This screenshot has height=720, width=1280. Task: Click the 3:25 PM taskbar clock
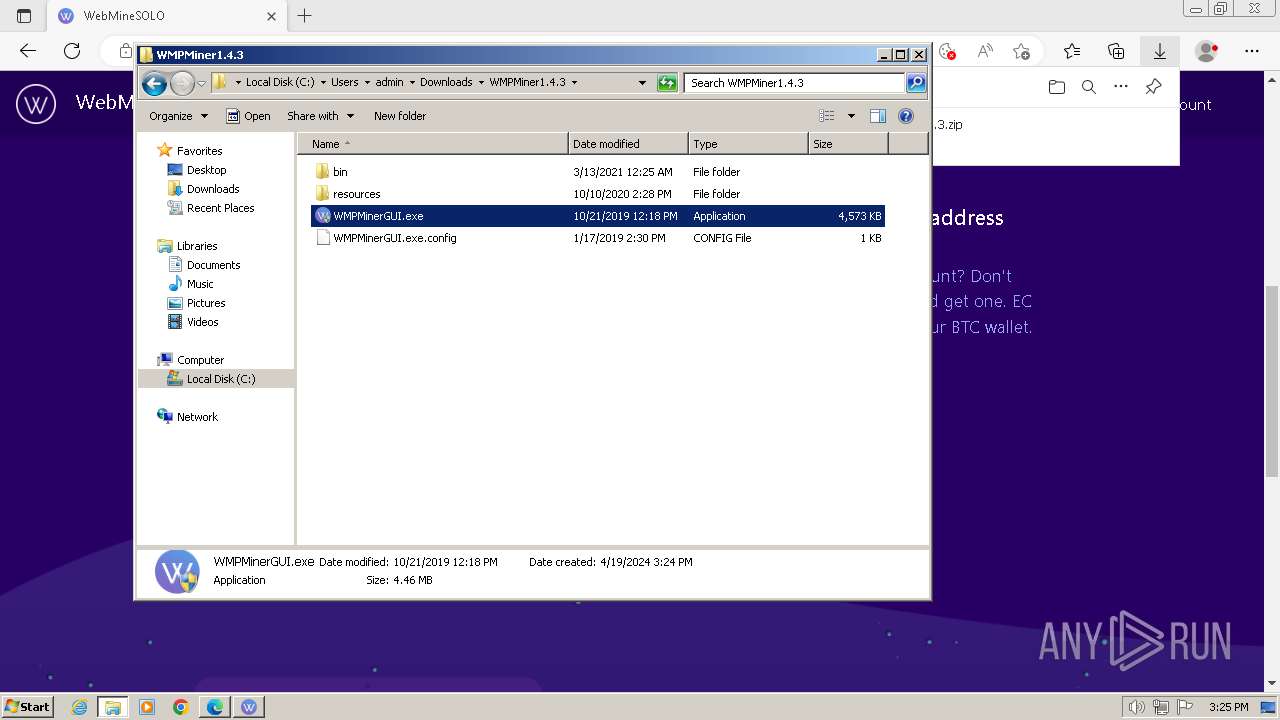tap(1228, 707)
